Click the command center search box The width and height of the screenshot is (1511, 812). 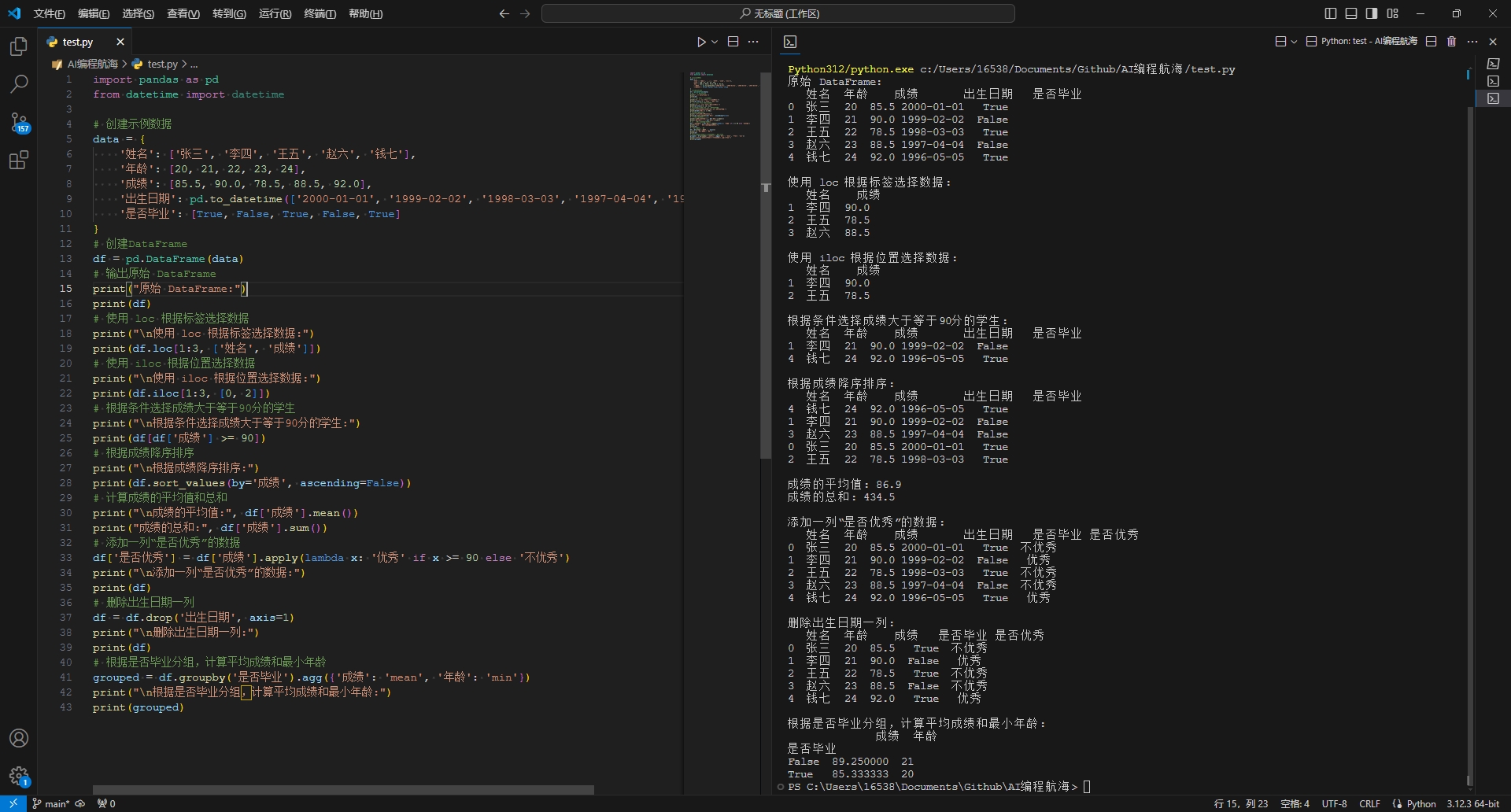[x=778, y=13]
